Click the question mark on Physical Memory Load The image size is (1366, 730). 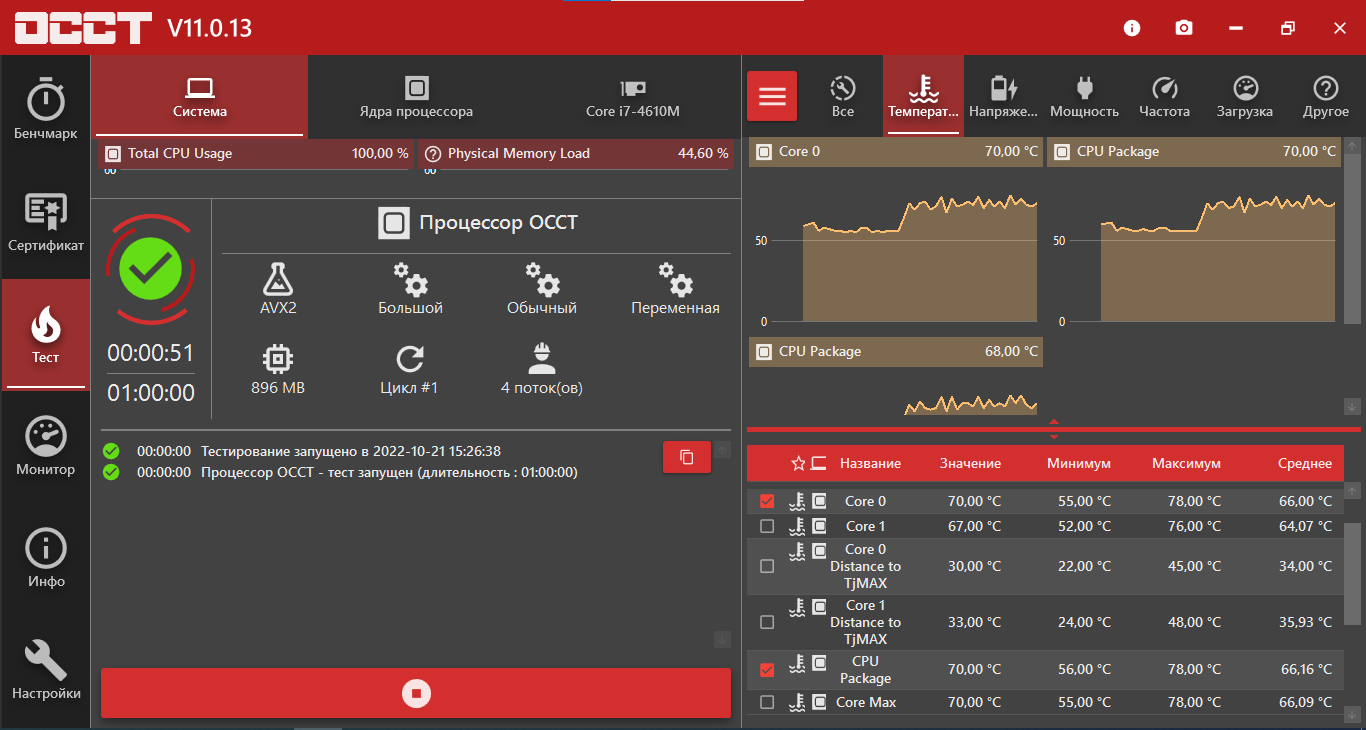(433, 154)
